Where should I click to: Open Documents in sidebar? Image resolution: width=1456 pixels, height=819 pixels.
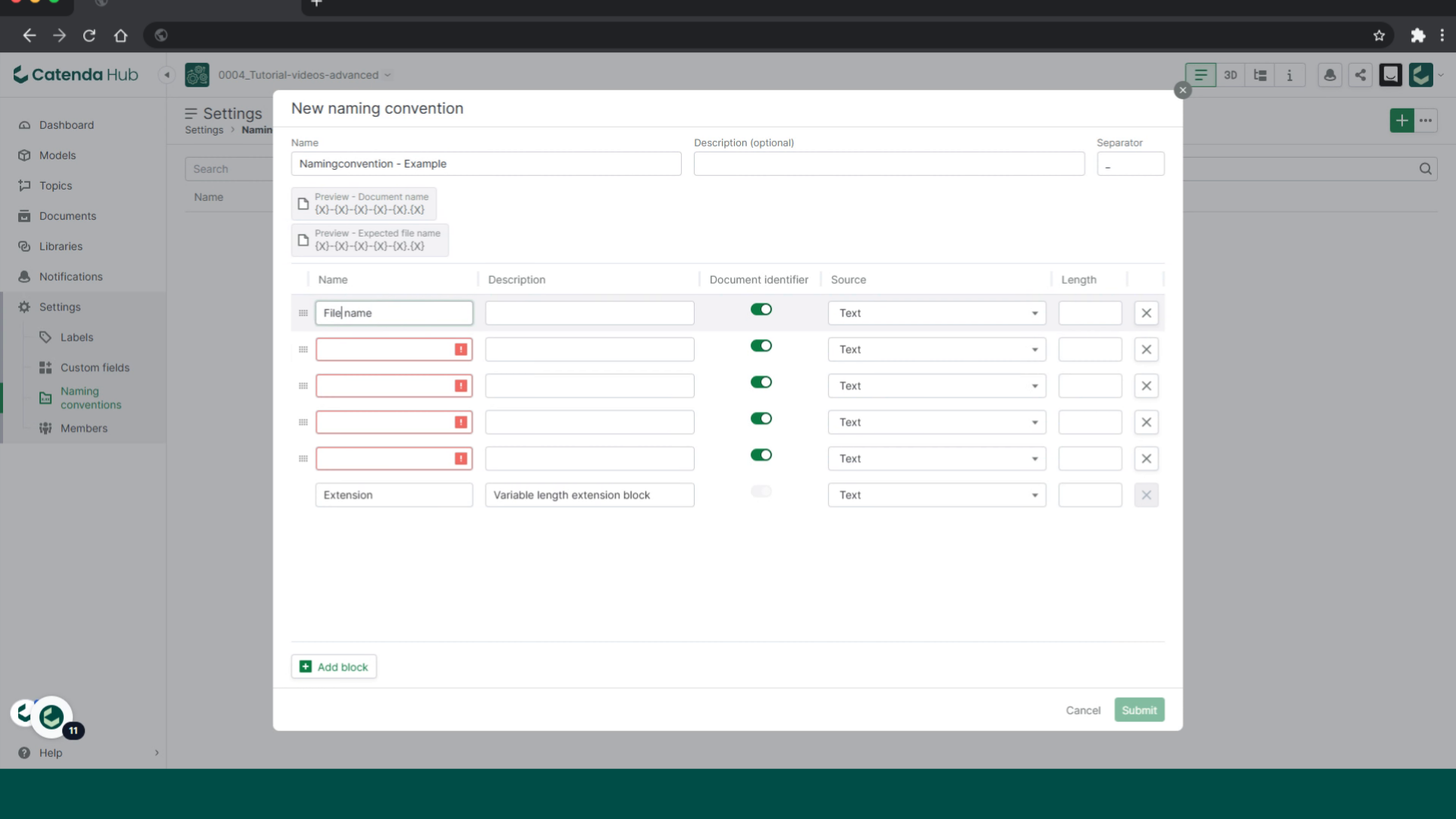67,216
